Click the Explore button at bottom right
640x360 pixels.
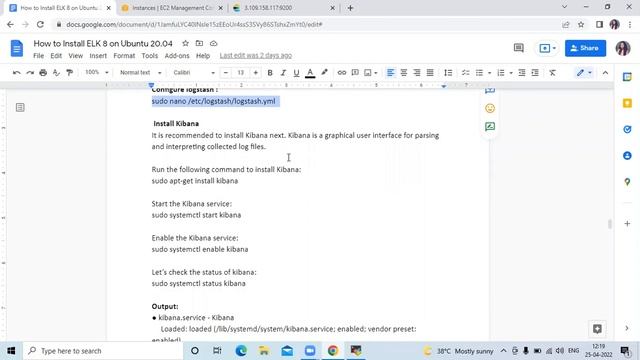(597, 329)
